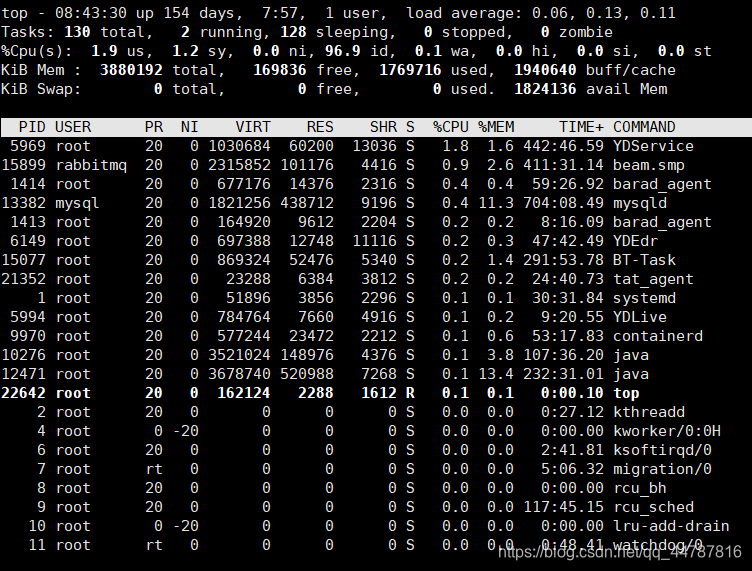This screenshot has height=571, width=752.
Task: Click the 3880192 total memory value
Action: pos(131,70)
